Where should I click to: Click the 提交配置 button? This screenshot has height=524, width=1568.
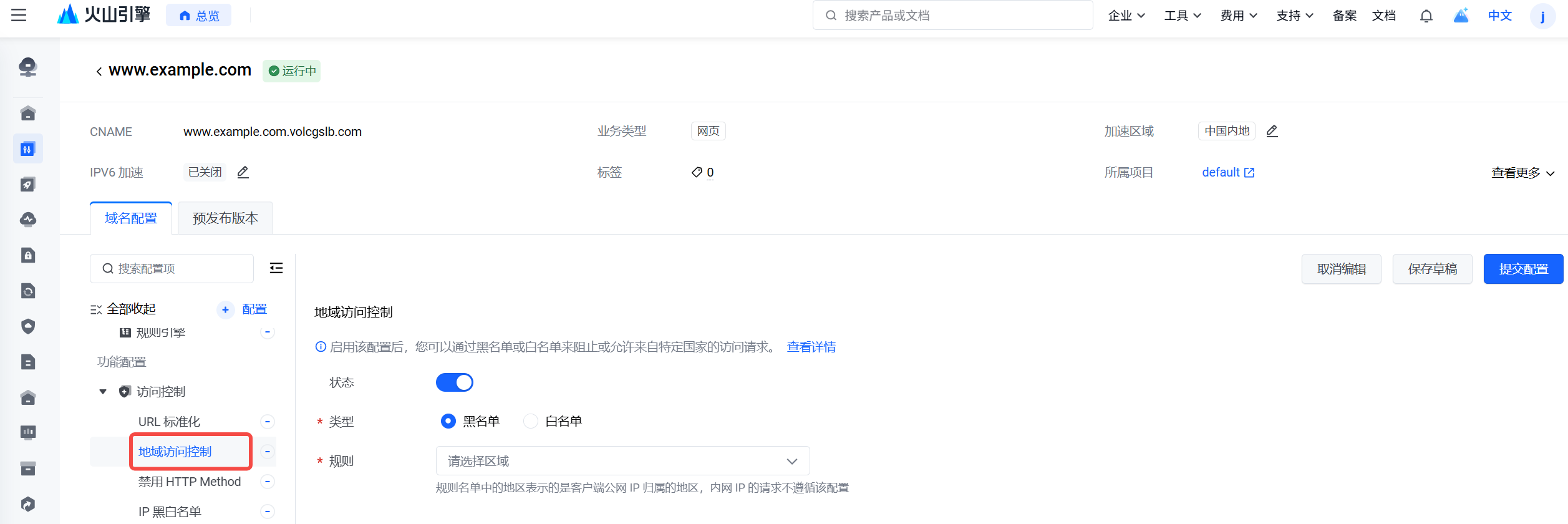click(x=1524, y=269)
